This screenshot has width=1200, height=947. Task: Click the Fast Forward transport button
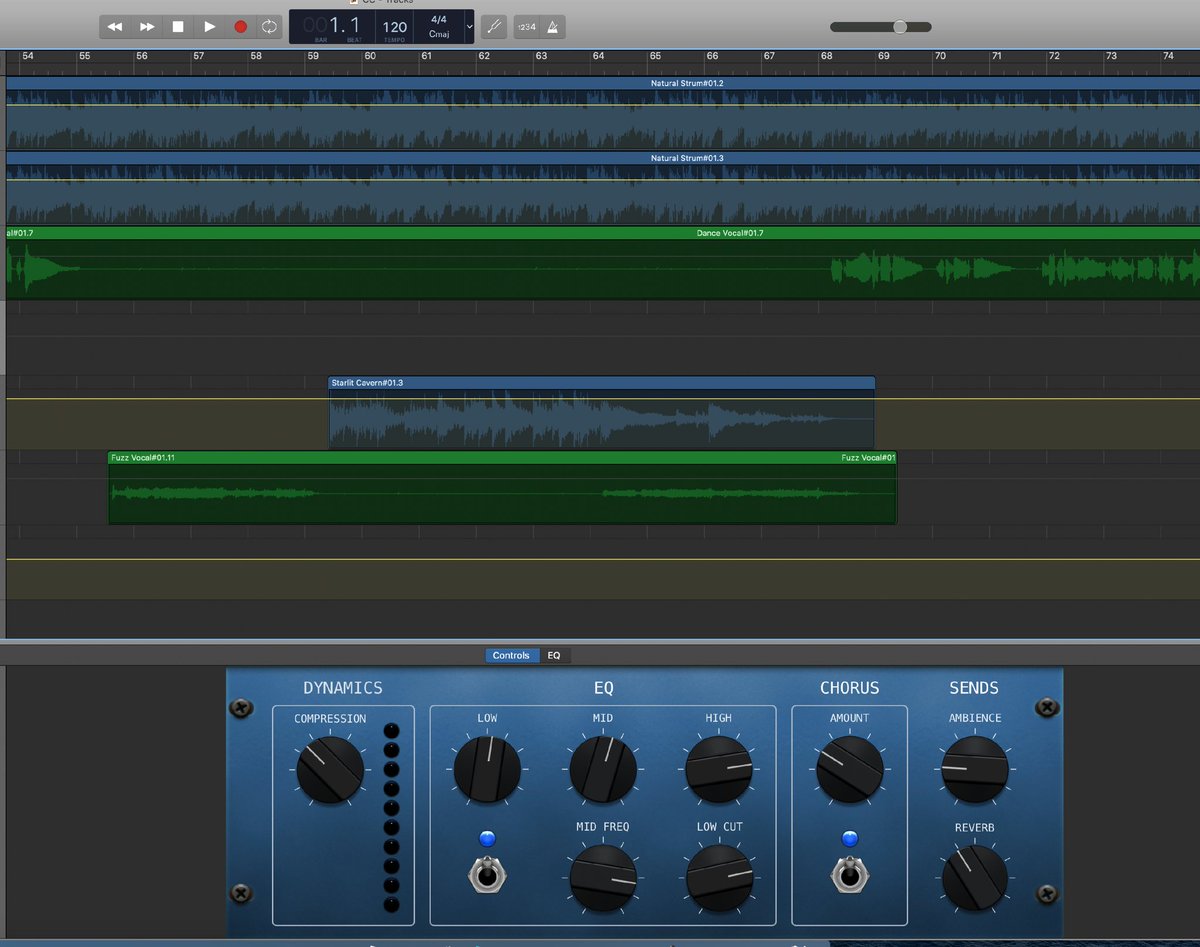pos(146,27)
